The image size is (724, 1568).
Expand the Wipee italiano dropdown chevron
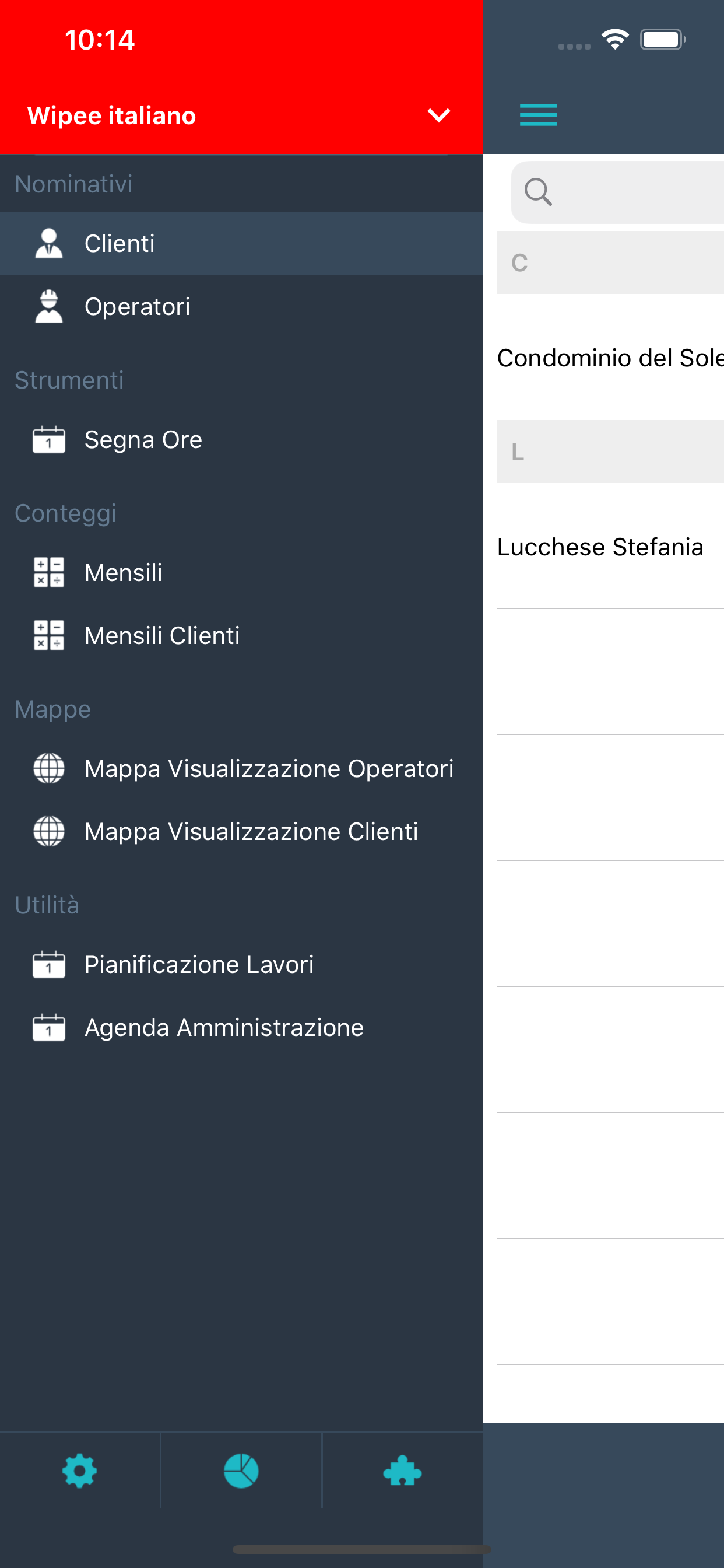pyautogui.click(x=439, y=115)
